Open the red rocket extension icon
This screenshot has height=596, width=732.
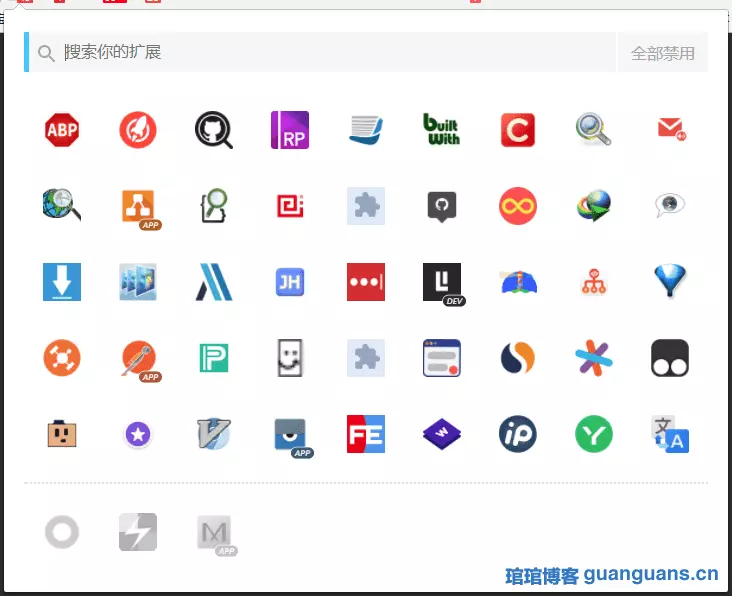pyautogui.click(x=138, y=130)
